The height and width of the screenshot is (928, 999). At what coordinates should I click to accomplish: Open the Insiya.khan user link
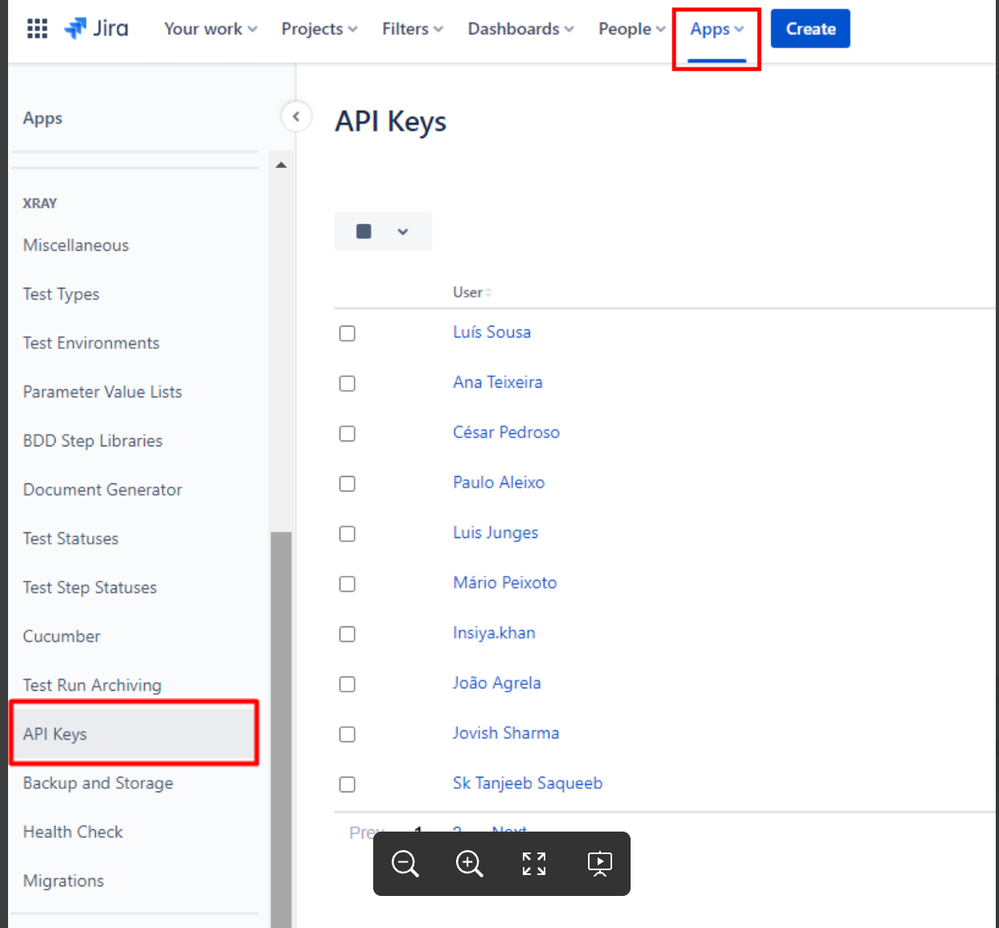pos(494,633)
